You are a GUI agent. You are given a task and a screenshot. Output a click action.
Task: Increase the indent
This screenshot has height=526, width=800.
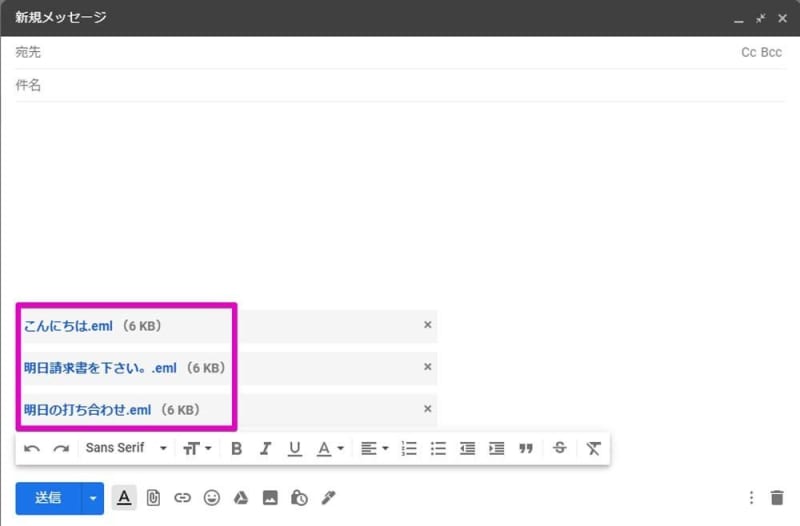[x=496, y=448]
